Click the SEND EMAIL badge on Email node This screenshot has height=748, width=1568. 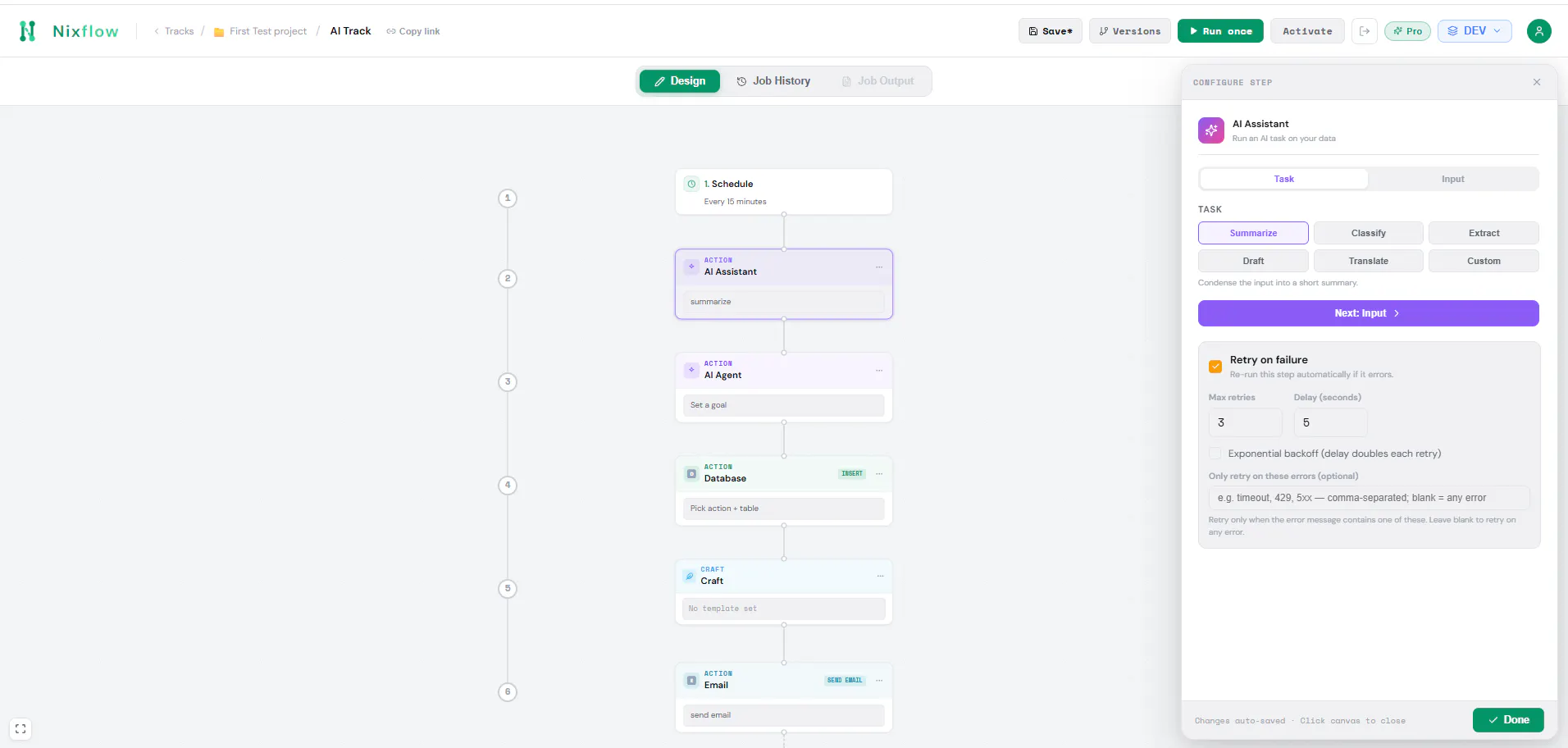point(845,680)
